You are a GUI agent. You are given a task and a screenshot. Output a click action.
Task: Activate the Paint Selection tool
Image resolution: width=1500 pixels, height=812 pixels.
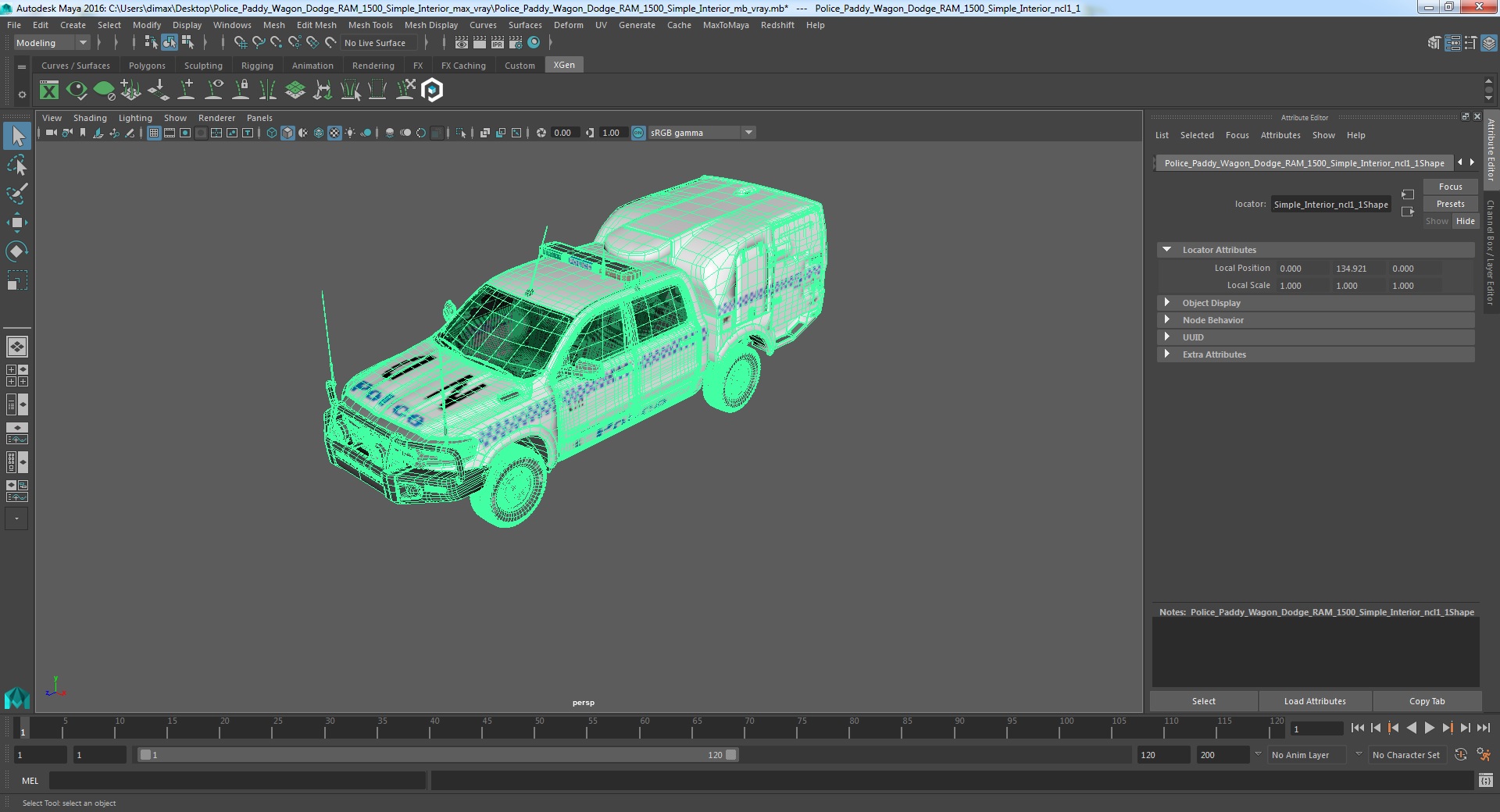pos(17,193)
